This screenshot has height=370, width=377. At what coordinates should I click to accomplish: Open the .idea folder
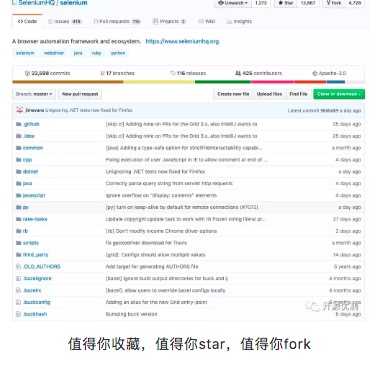pyautogui.click(x=29, y=136)
